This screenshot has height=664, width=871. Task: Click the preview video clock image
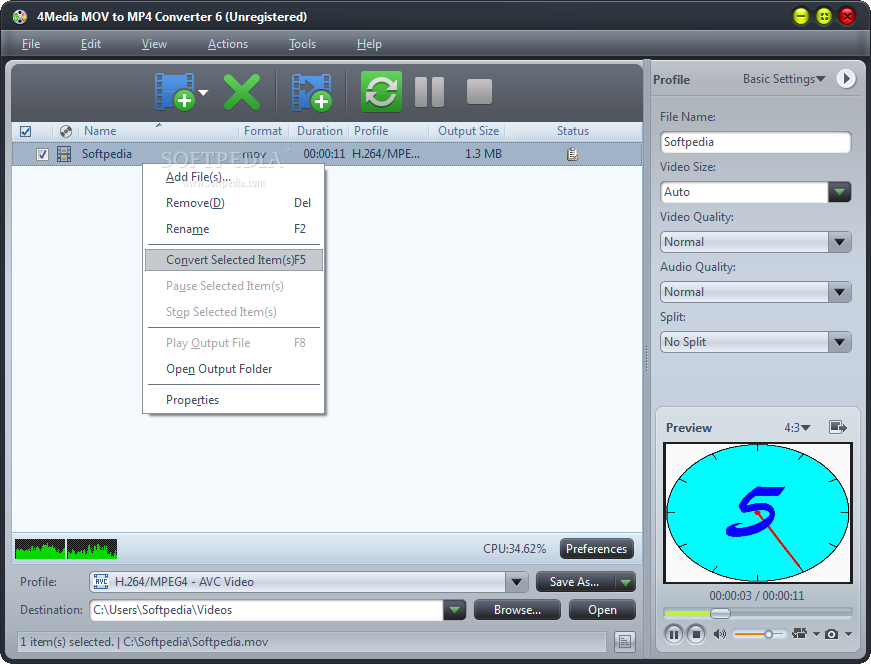(757, 513)
